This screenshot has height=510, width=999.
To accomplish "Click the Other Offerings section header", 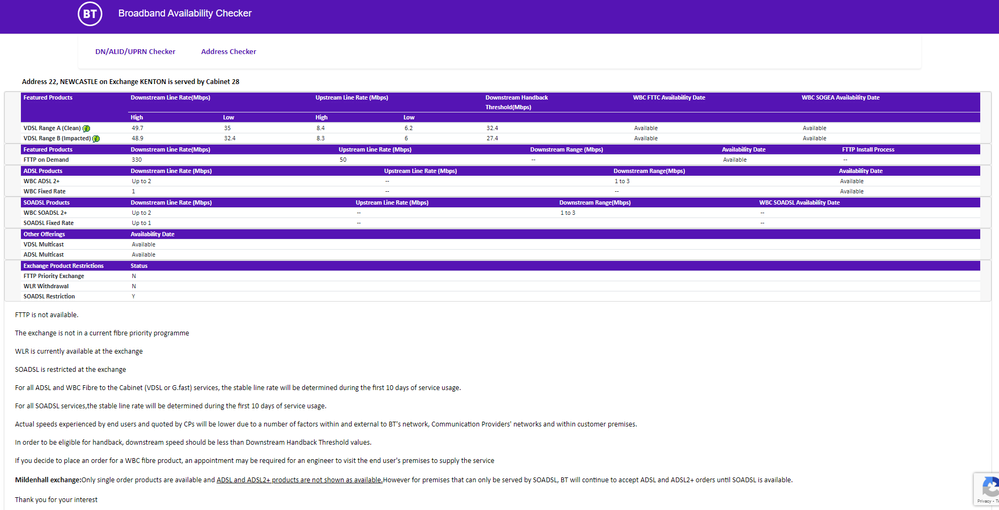I will coord(46,234).
